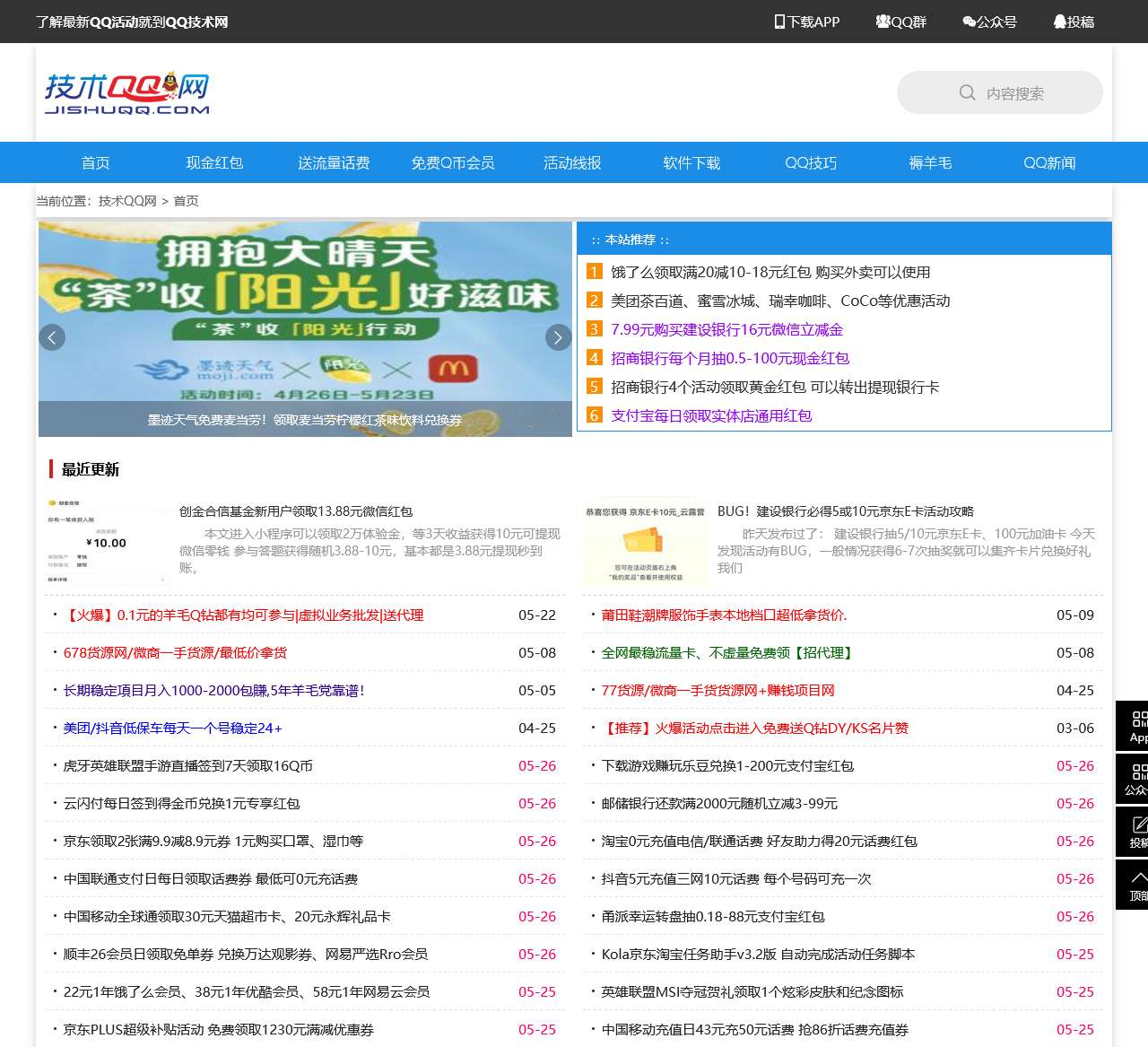Go to the 首页 nav tab
The width and height of the screenshot is (1148, 1047).
coord(95,162)
